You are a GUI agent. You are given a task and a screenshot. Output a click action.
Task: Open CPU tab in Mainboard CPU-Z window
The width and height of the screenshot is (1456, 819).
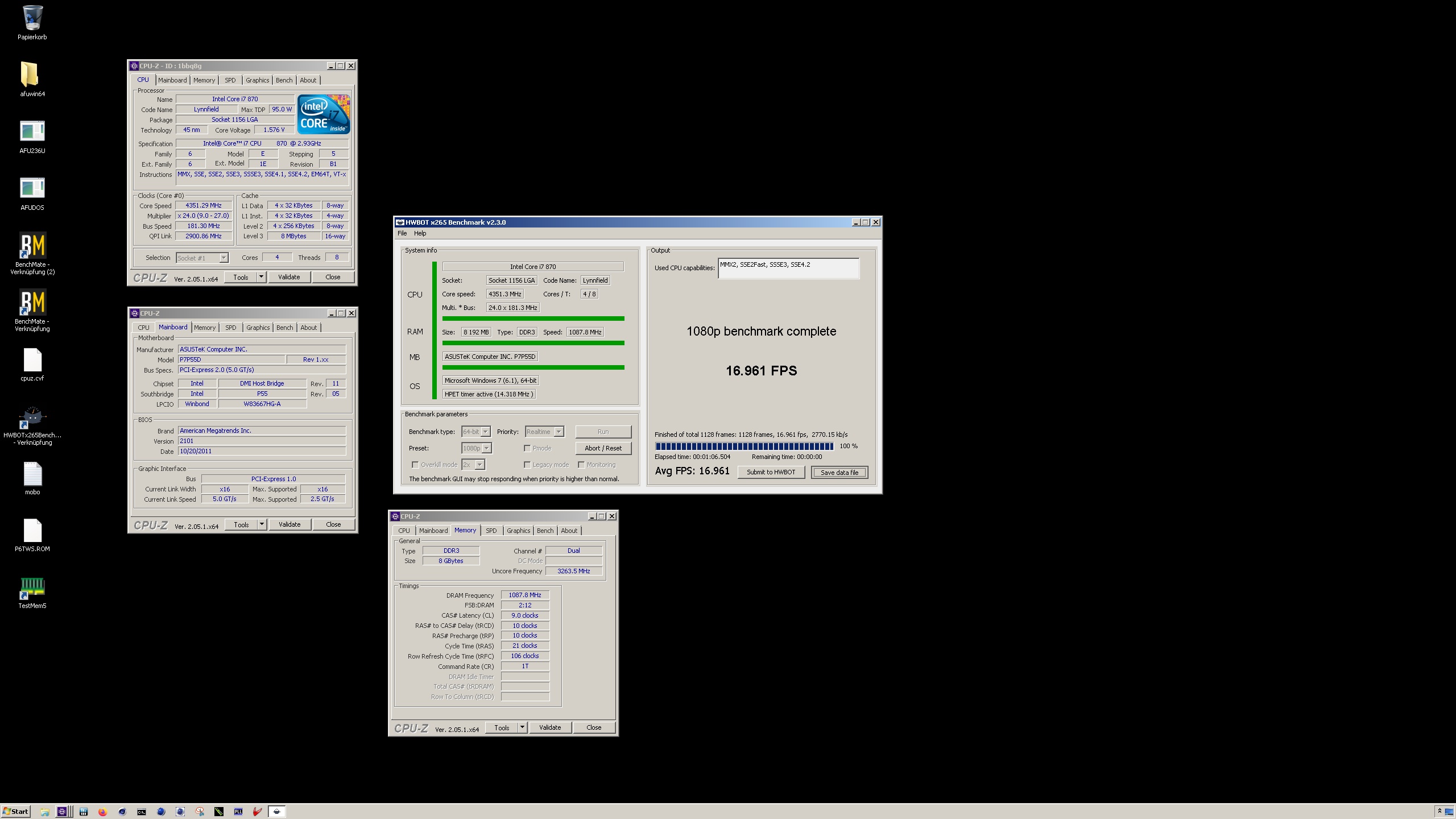143,328
